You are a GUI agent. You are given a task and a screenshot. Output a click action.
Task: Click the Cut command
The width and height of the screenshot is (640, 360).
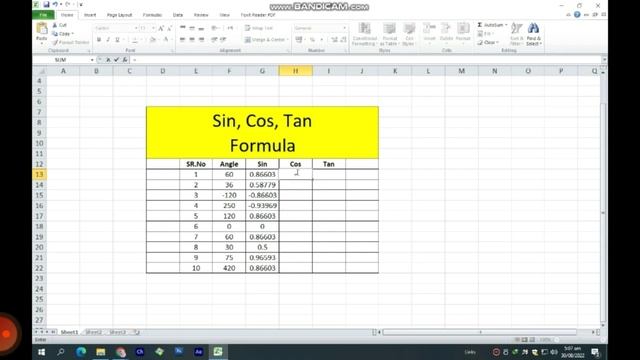click(x=60, y=25)
